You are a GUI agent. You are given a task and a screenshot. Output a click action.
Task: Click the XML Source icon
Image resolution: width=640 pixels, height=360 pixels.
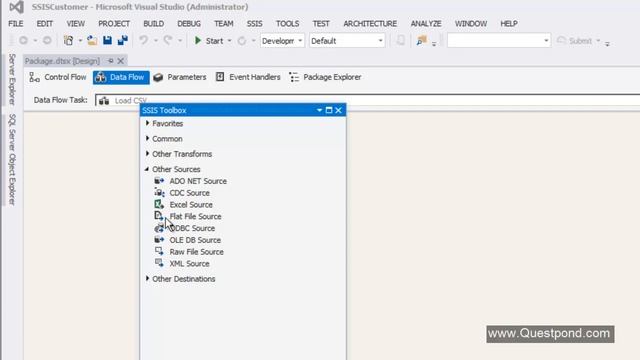159,264
